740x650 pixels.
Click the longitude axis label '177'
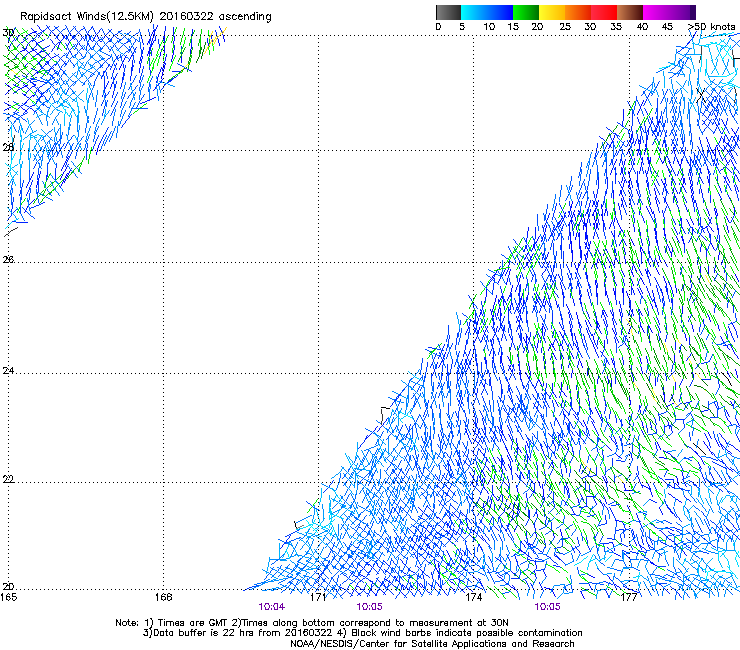pyautogui.click(x=629, y=597)
